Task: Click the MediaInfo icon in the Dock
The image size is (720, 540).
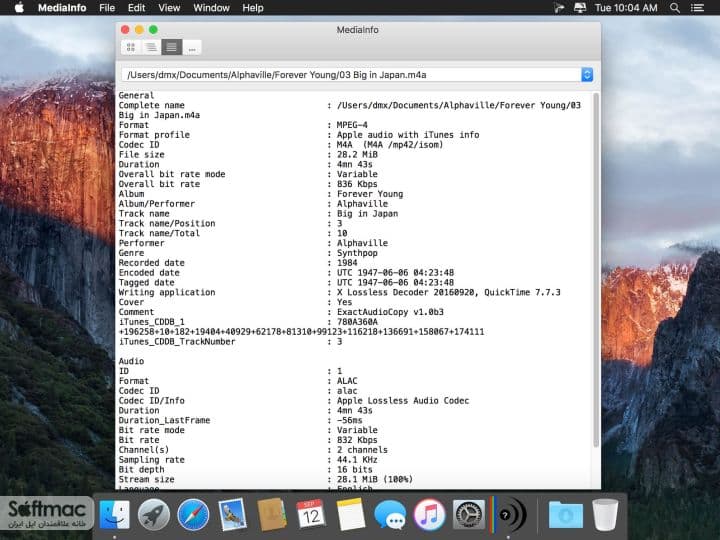Action: (x=508, y=514)
